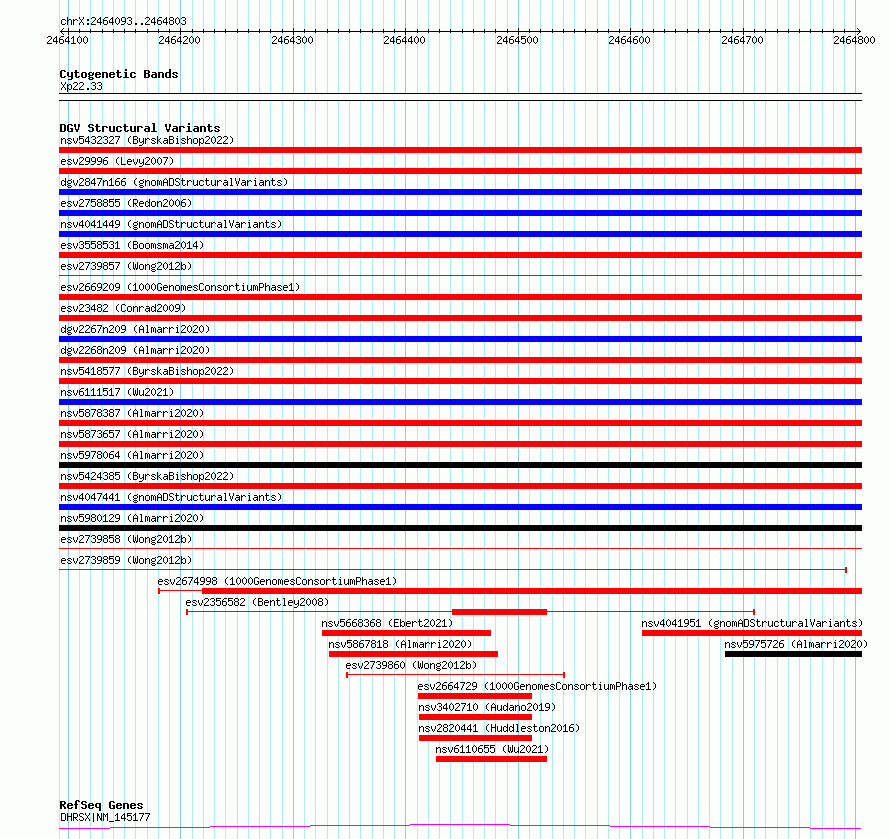Viewport: 890px width, 839px height.
Task: Click the DHRSX|NM_145177 gene label
Action: (105, 817)
